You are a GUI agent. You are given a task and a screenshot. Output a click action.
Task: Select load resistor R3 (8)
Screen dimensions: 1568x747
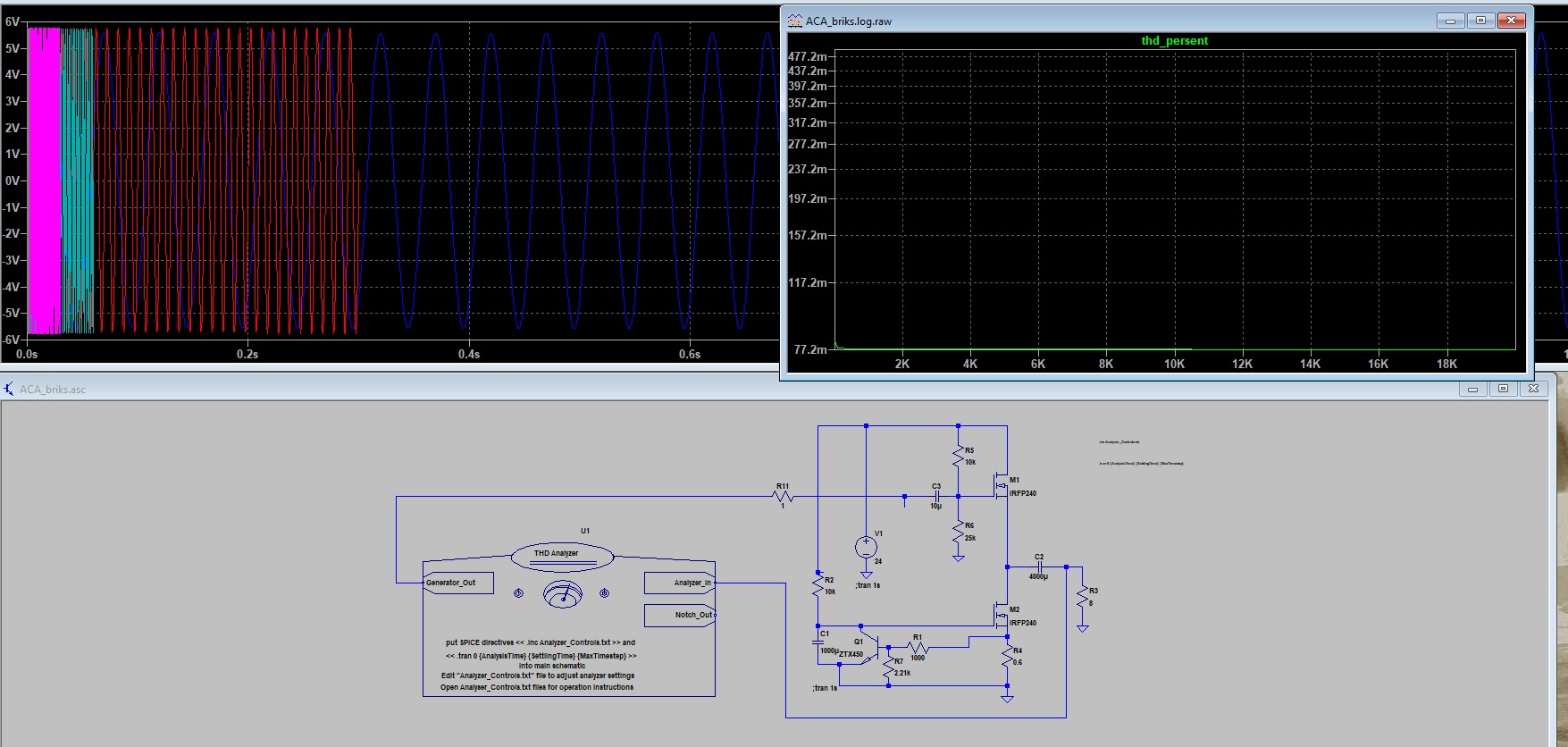pyautogui.click(x=1082, y=597)
